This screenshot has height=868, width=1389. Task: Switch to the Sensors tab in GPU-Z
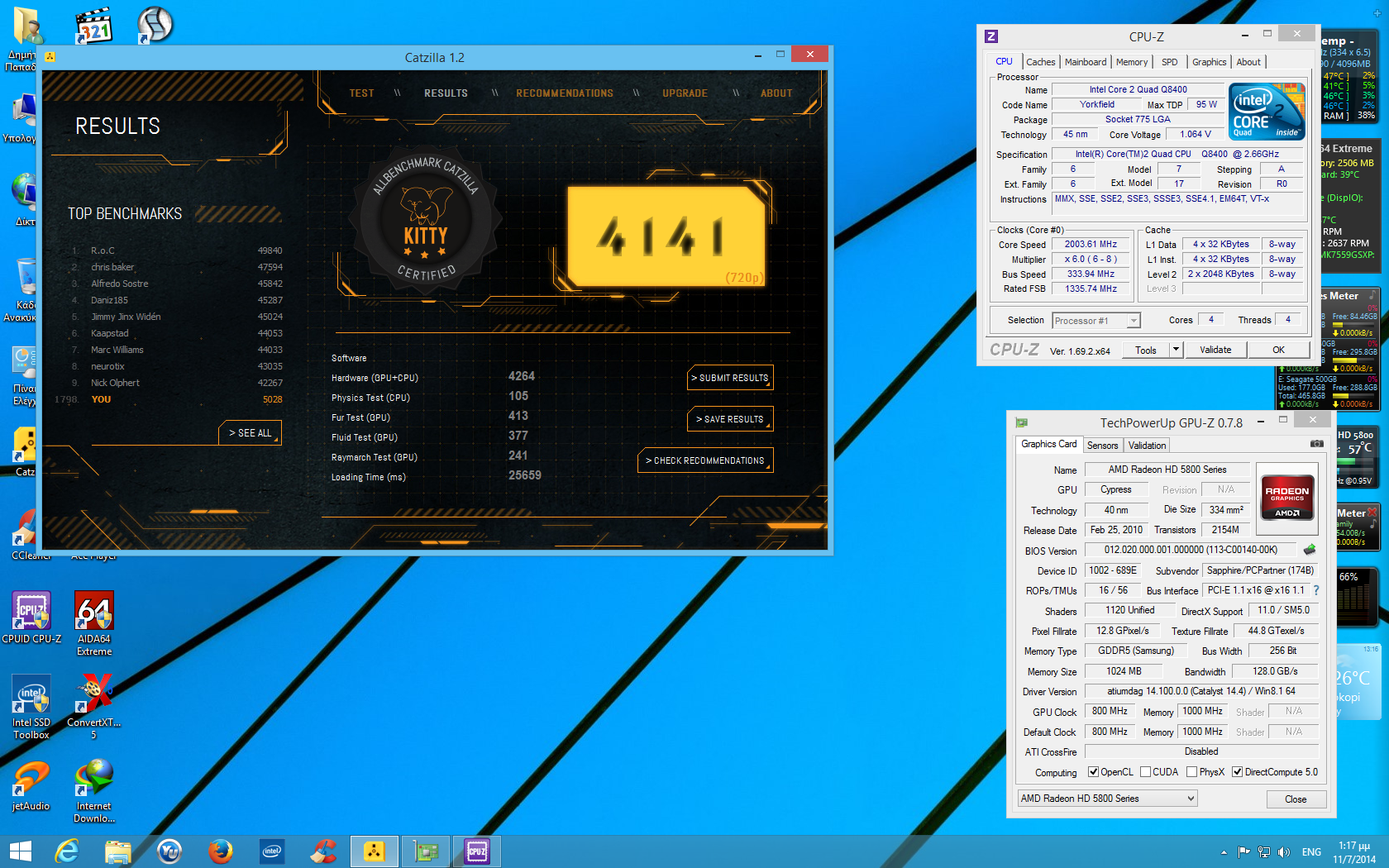(x=1102, y=446)
